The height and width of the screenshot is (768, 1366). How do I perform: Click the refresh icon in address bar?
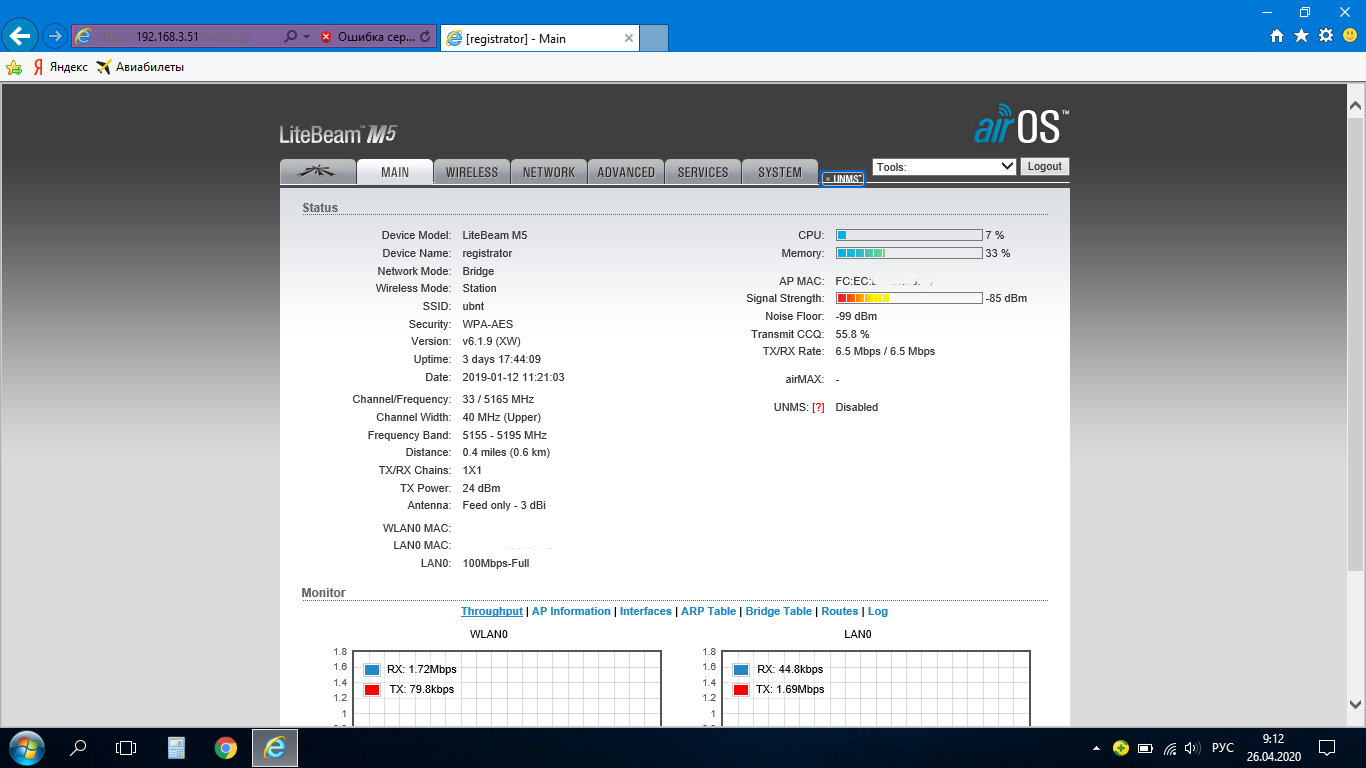point(426,37)
